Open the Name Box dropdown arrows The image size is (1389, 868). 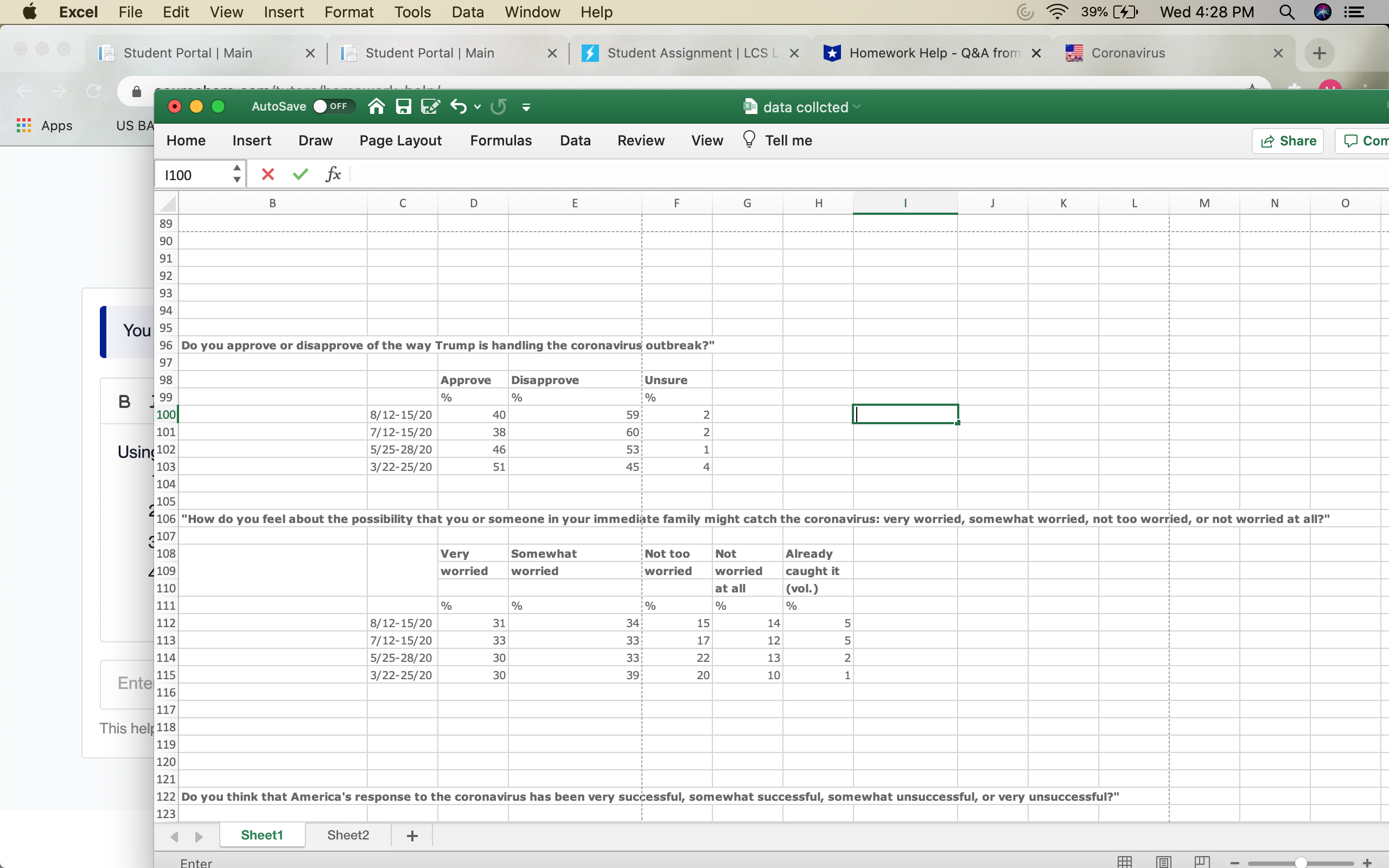(x=237, y=174)
